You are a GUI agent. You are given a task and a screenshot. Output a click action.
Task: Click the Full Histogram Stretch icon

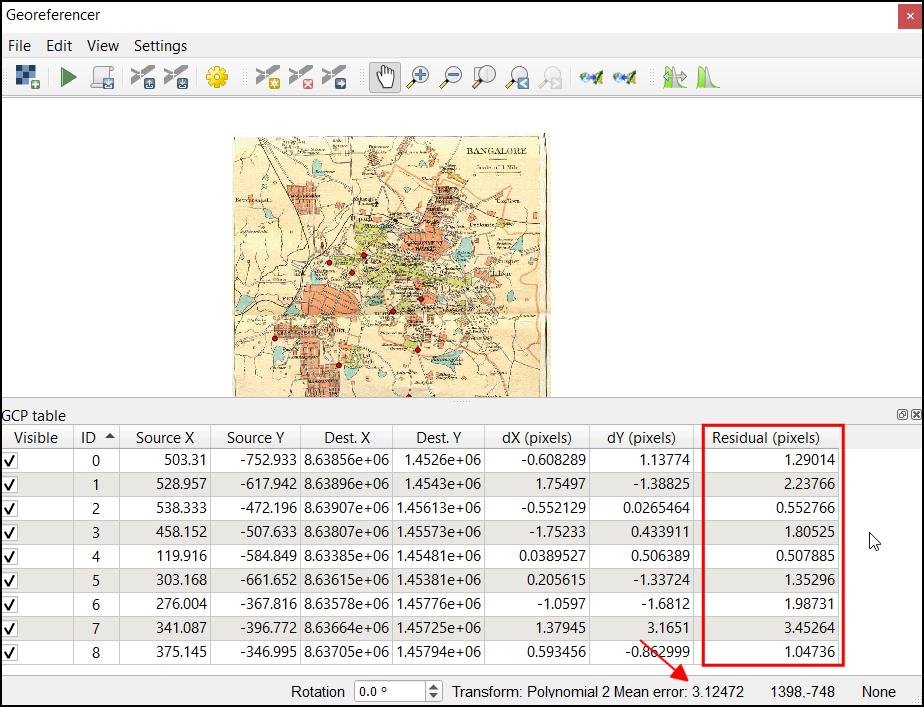coord(675,77)
